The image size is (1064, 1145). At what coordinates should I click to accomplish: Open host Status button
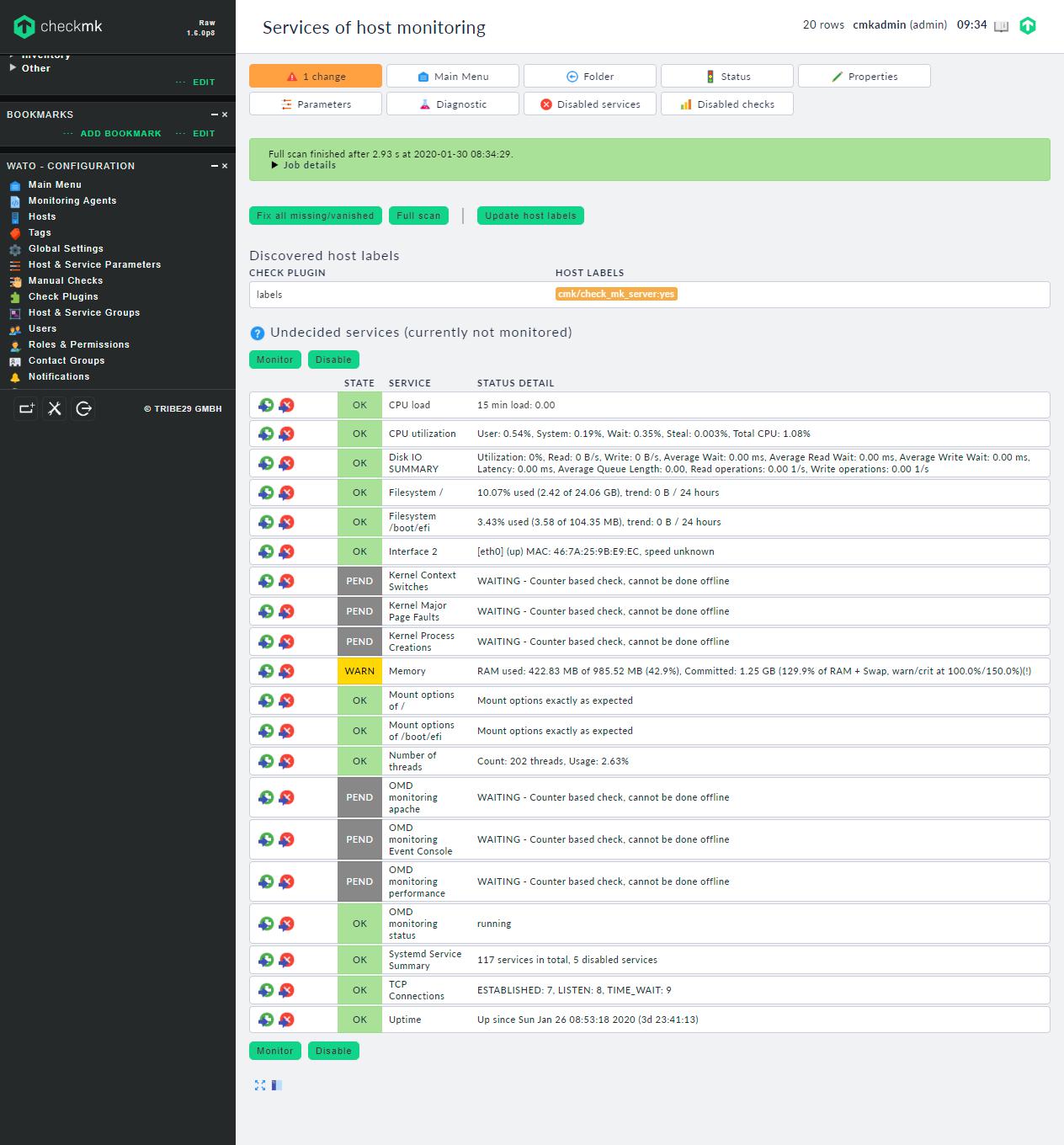[727, 76]
